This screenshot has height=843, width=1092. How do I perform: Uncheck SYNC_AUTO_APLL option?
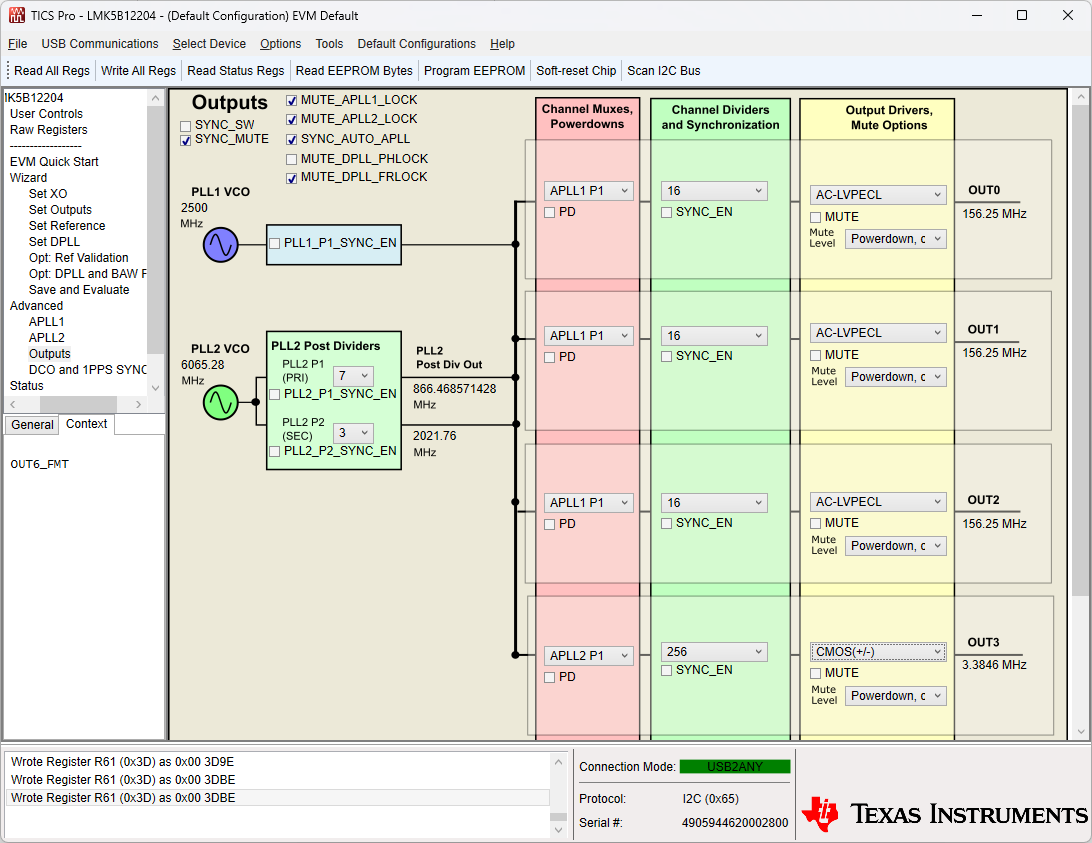[292, 140]
